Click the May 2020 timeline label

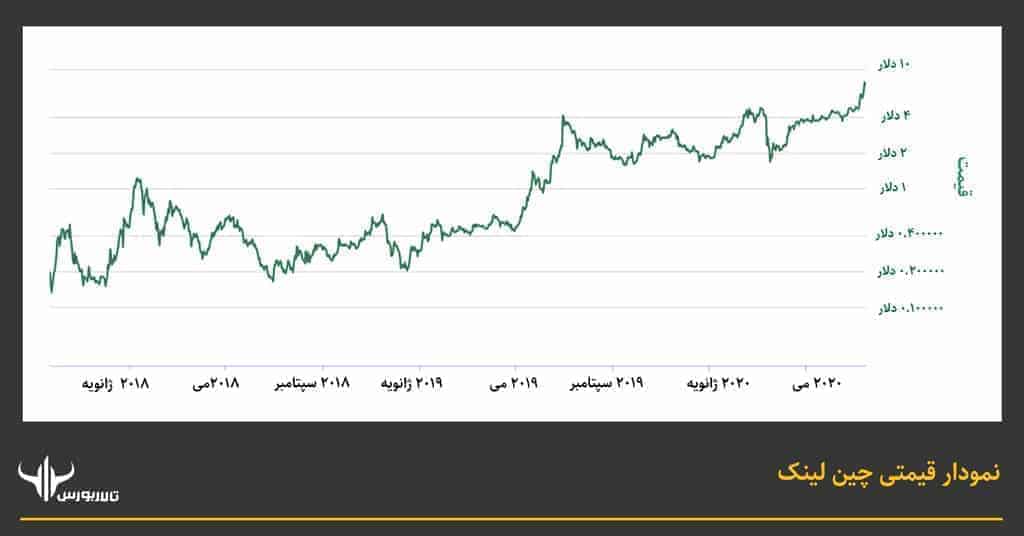coord(817,383)
